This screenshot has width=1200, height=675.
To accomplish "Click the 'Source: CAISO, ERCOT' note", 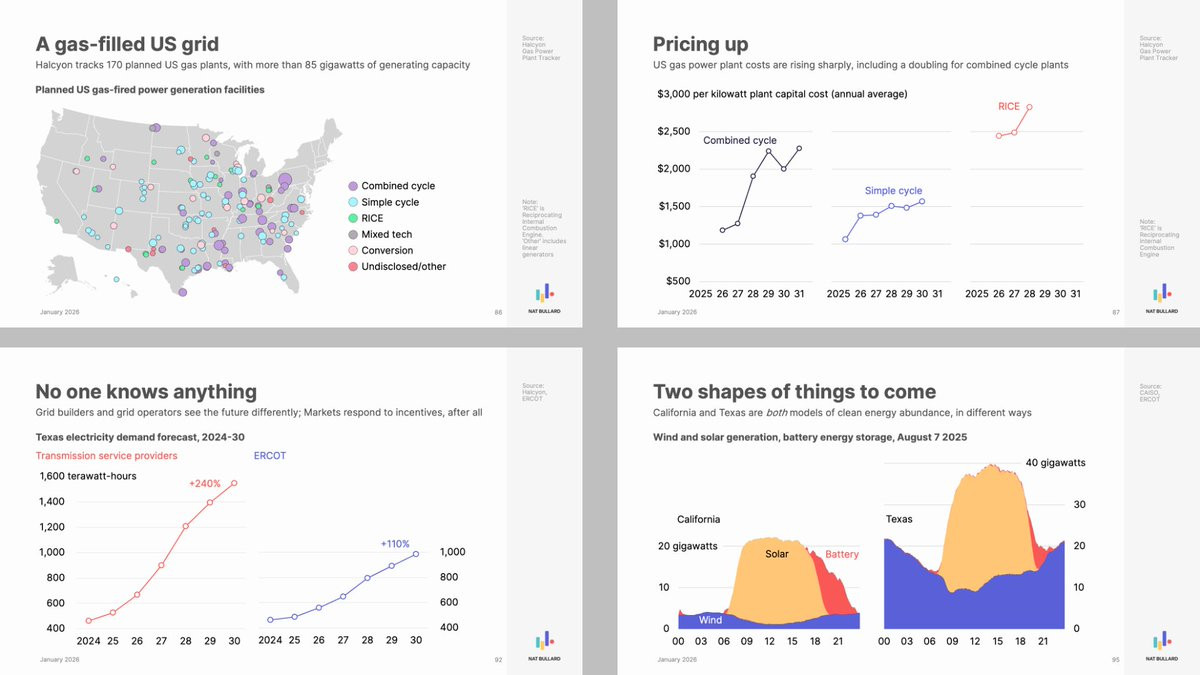I will [1151, 393].
